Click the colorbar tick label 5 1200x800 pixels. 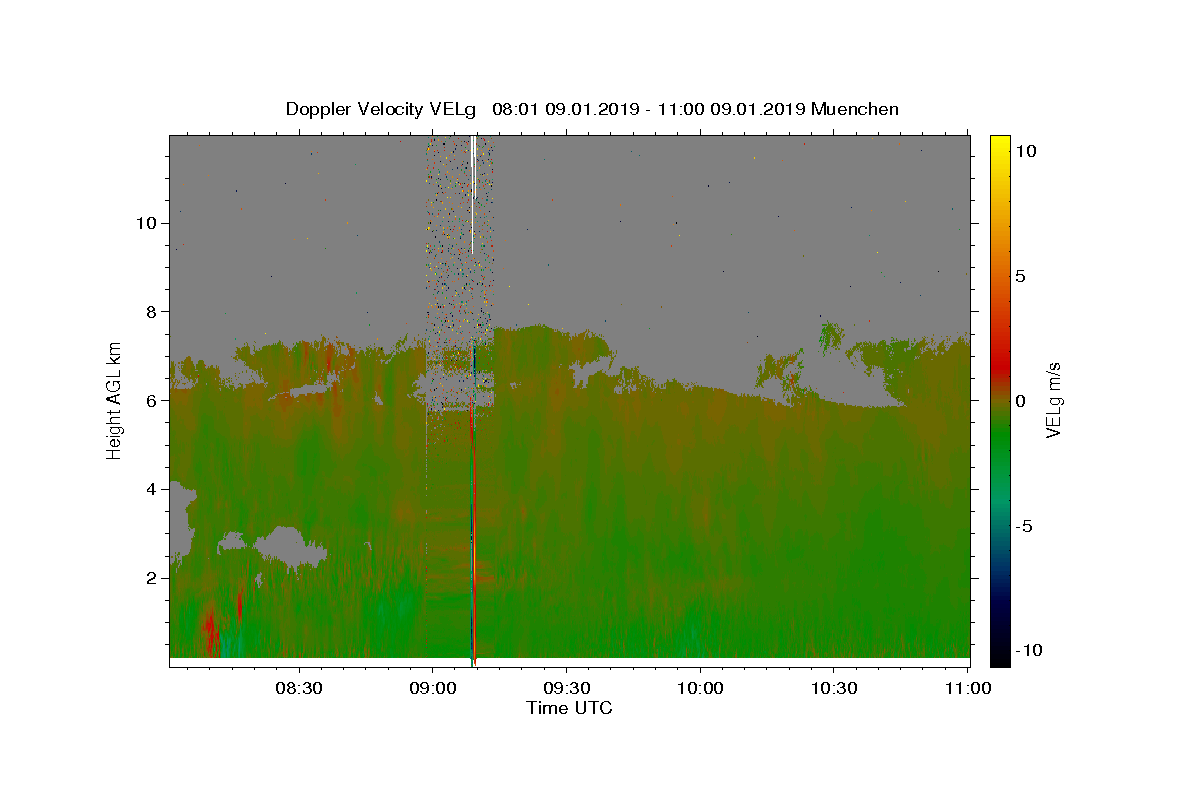pyautogui.click(x=1020, y=276)
